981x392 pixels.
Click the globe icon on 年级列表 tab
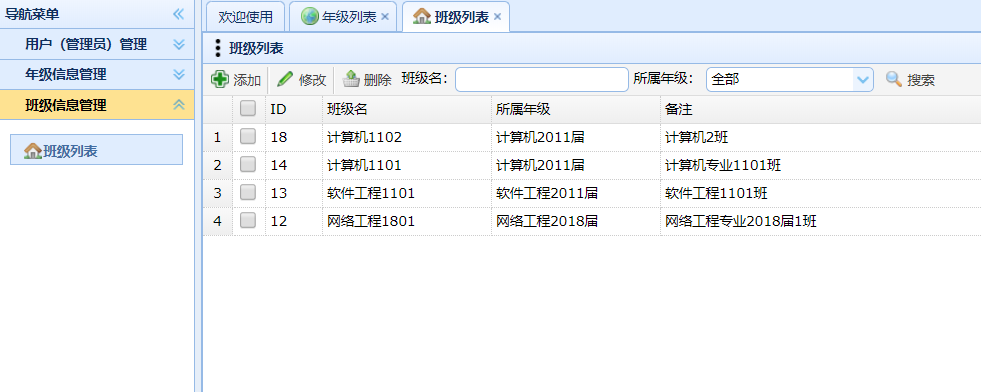pyautogui.click(x=310, y=17)
